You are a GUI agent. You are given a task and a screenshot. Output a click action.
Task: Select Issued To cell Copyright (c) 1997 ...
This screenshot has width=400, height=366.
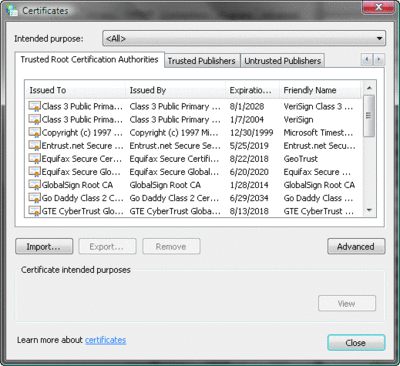click(82, 133)
